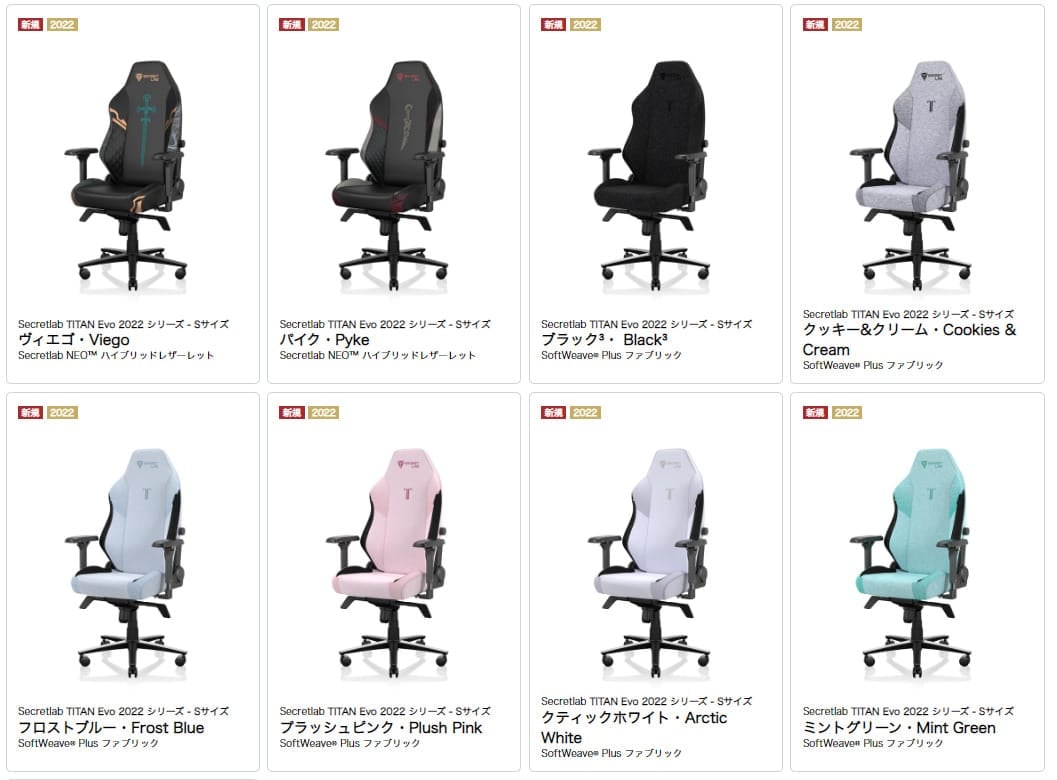The width and height of the screenshot is (1057, 780).
Task: Click the gold 2022 badge on Pyke card
Action: [324, 25]
